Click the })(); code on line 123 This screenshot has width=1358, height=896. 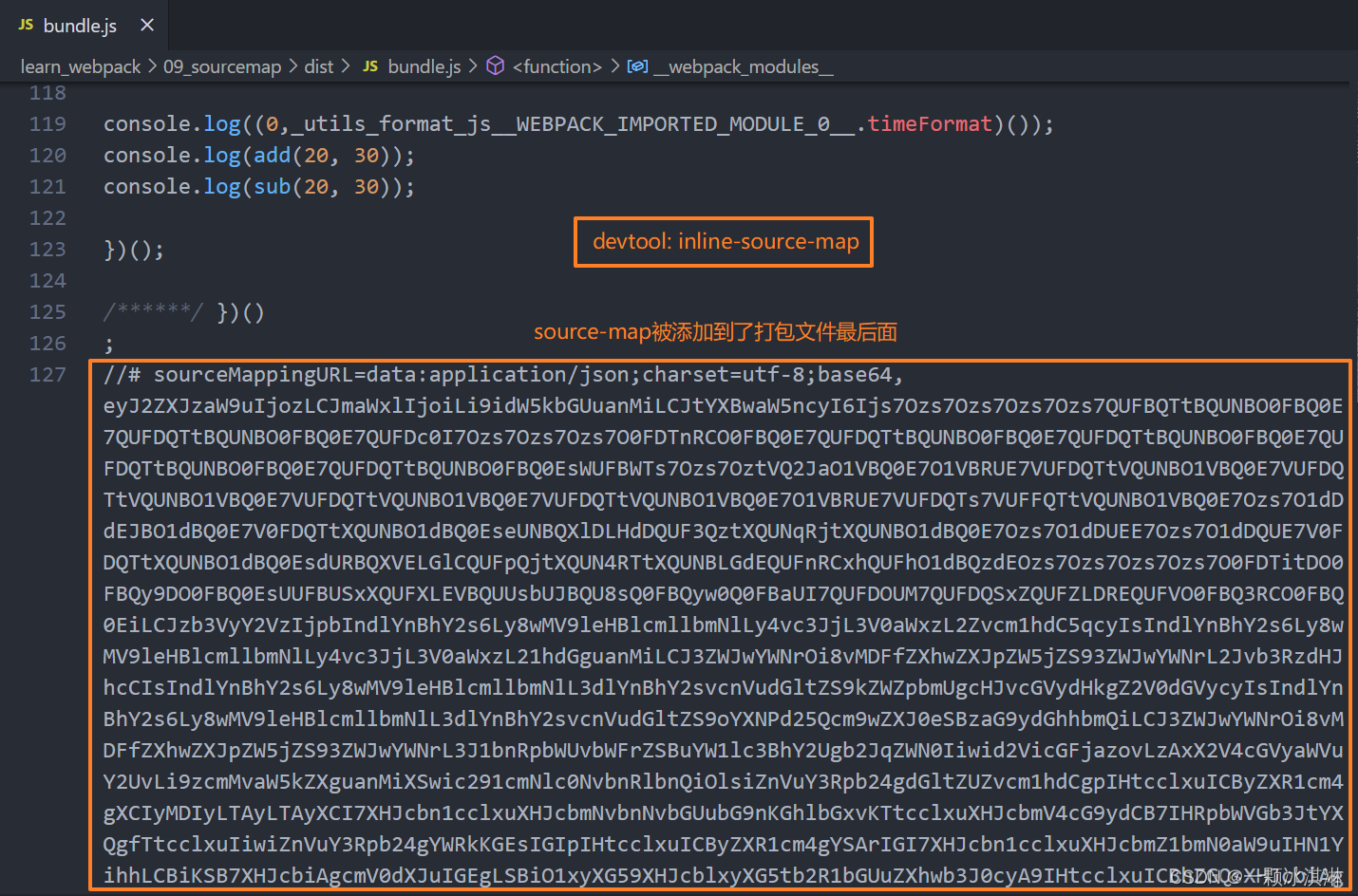click(134, 250)
